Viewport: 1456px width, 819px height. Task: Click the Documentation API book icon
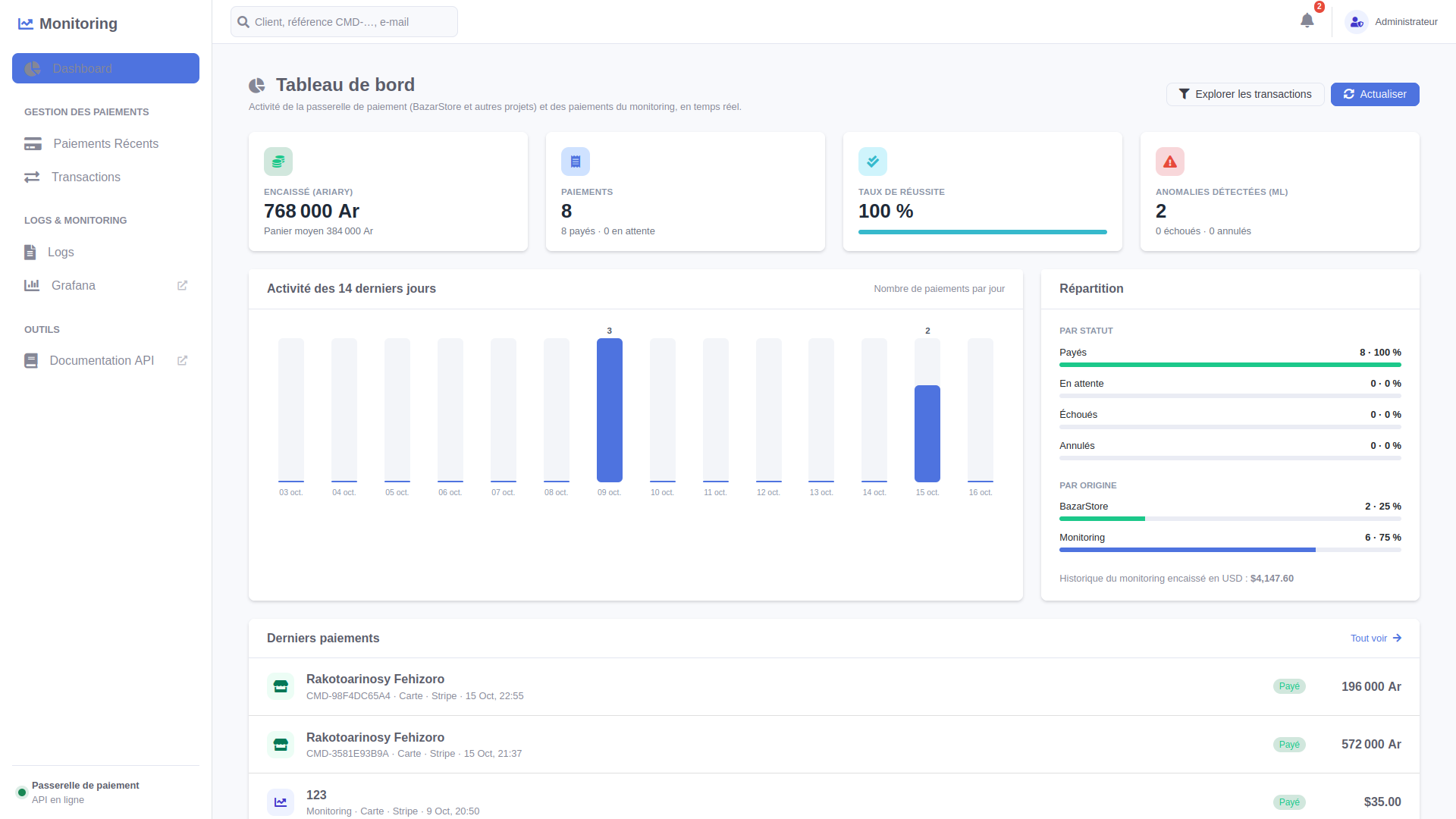(31, 360)
